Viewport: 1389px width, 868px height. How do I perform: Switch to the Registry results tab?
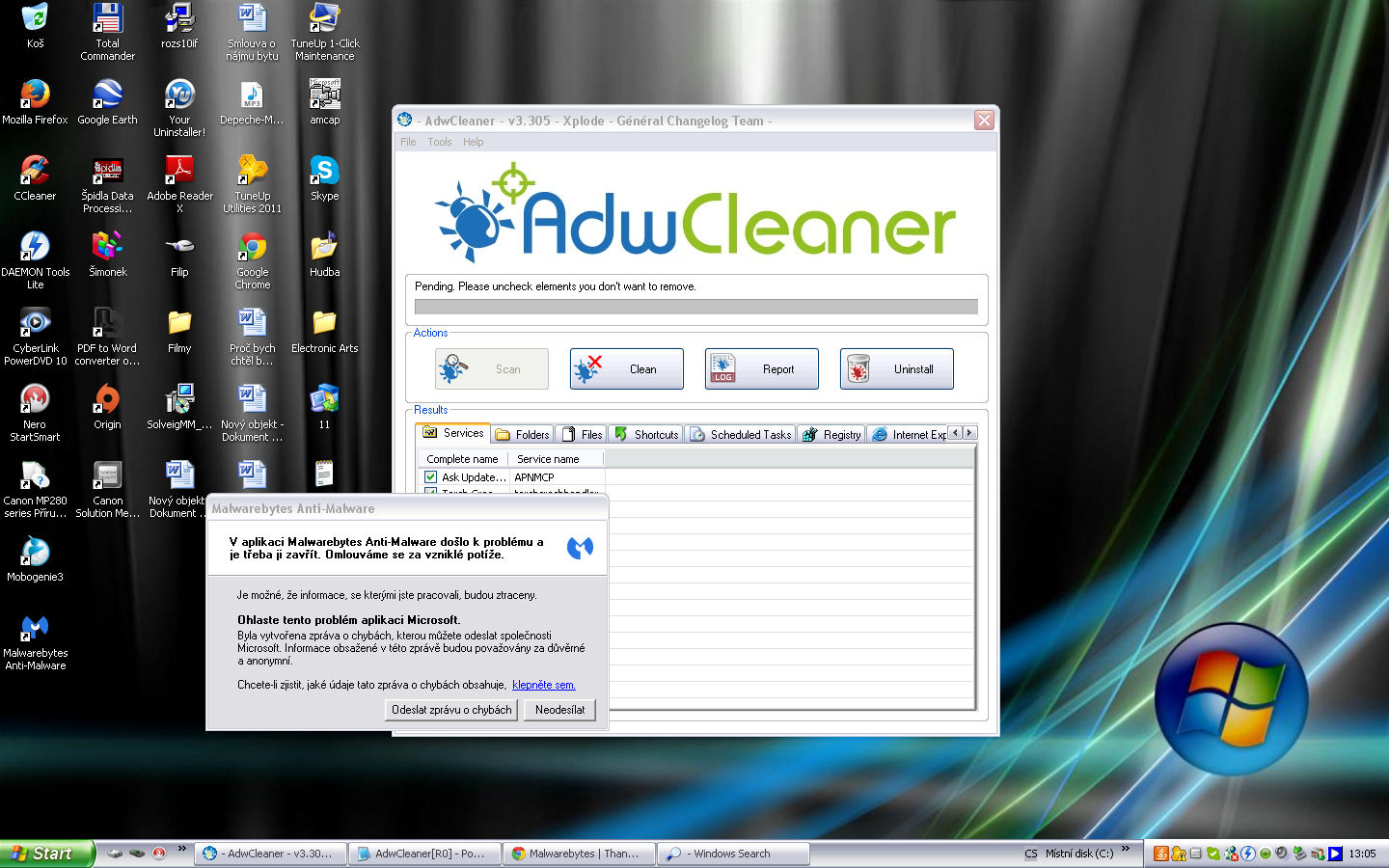(831, 435)
